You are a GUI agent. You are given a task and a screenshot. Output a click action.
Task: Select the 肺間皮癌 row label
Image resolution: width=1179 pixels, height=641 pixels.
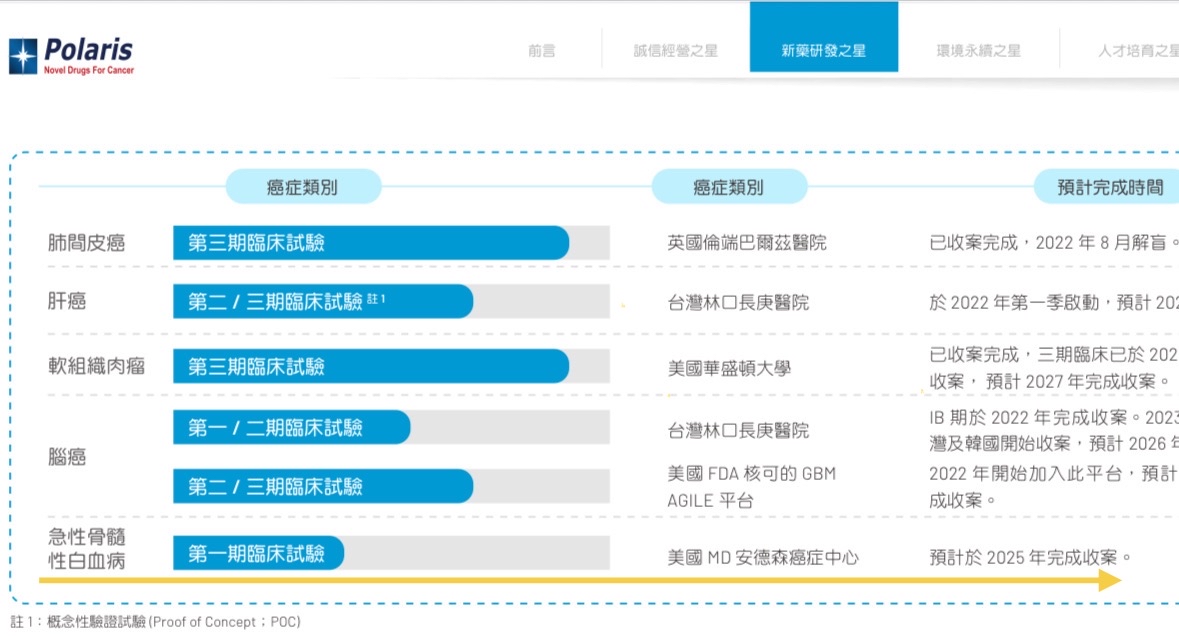point(86,242)
